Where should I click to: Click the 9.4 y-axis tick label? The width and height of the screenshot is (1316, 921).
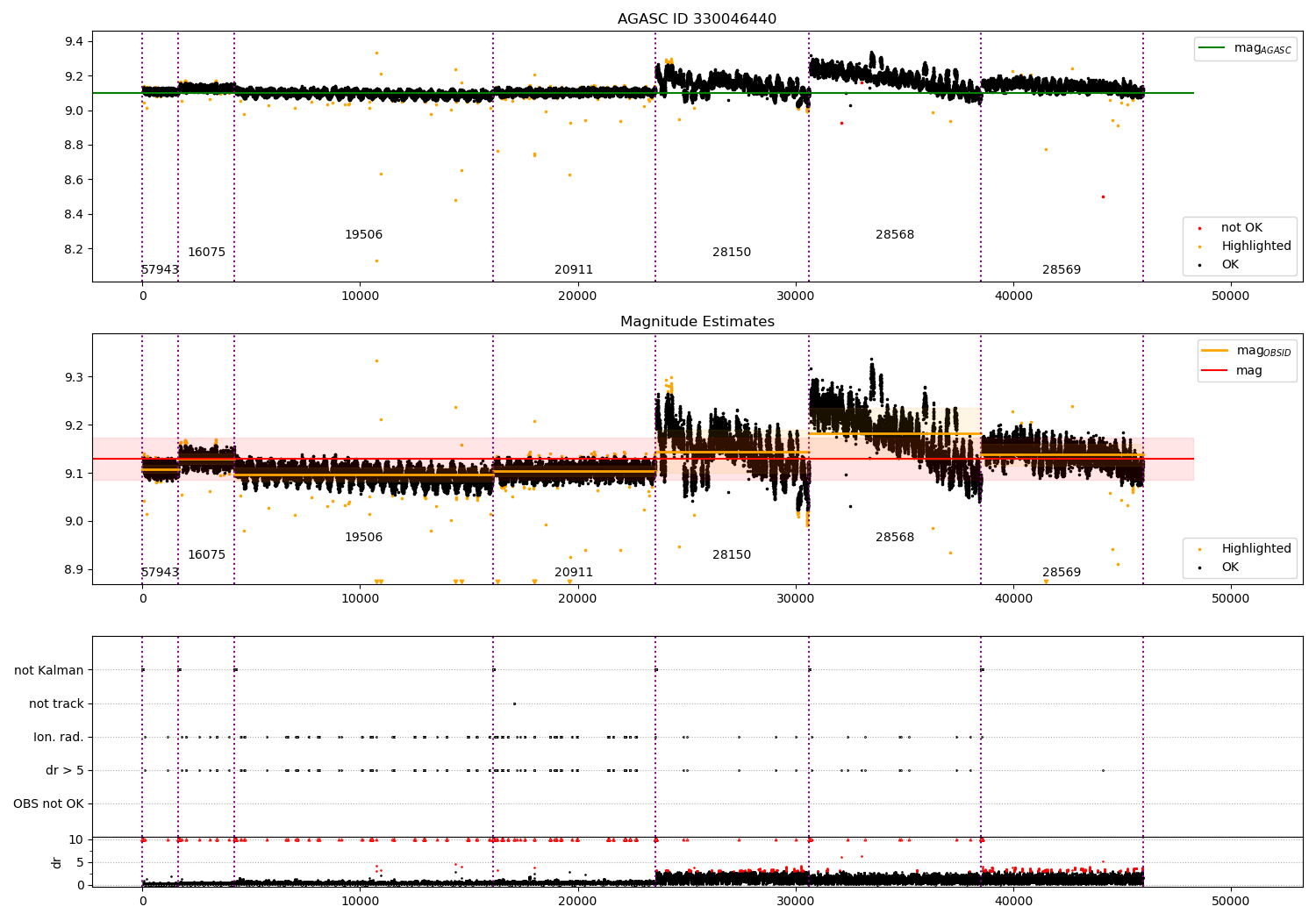point(75,42)
